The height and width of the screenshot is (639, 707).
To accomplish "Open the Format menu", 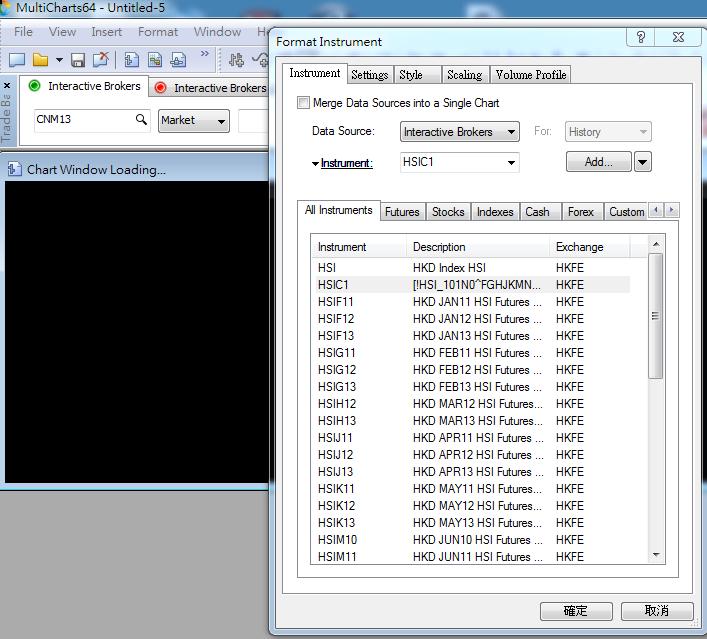I will coord(158,32).
